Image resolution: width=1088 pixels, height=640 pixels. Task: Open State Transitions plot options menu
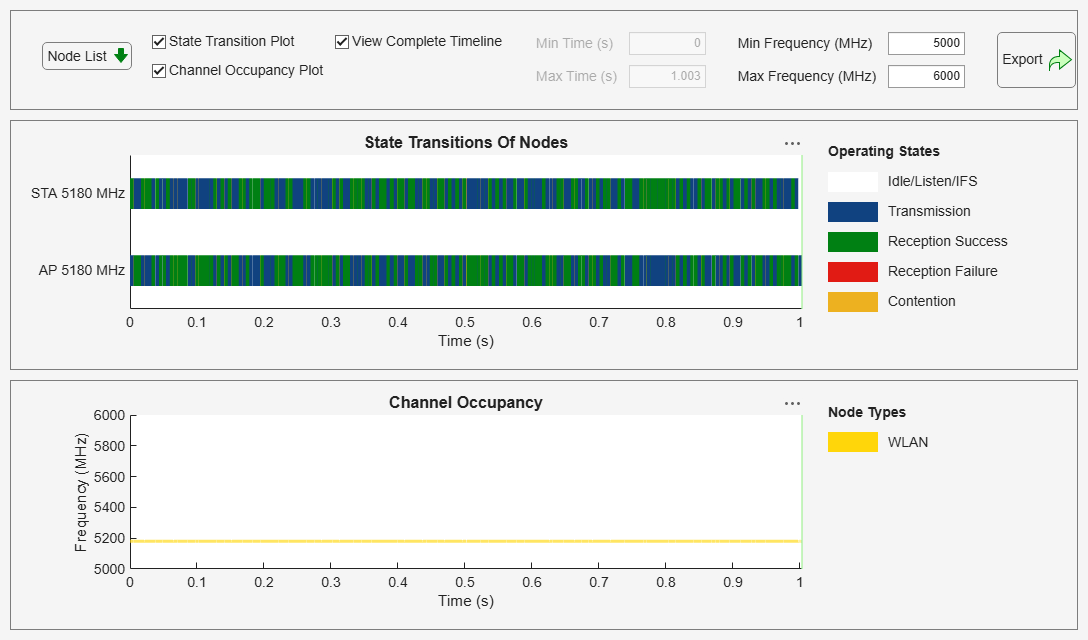(x=792, y=144)
